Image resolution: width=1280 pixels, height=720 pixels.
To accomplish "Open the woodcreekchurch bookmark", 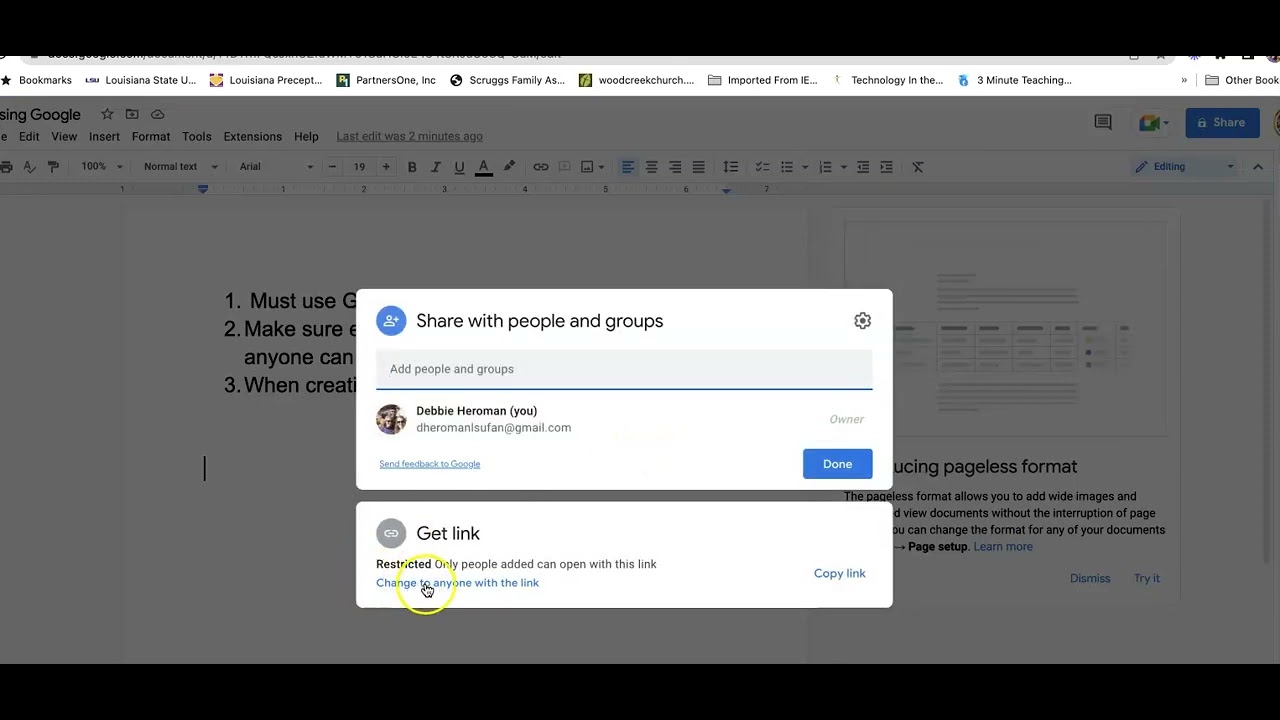I will (636, 80).
